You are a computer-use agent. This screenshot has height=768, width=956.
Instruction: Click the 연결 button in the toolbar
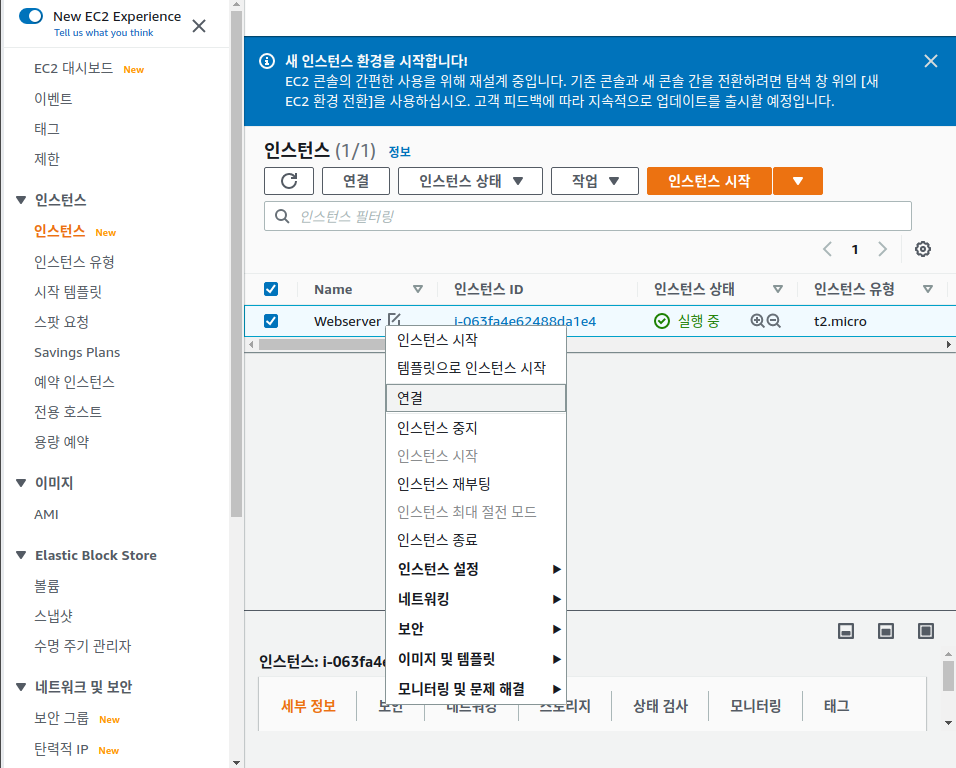(x=356, y=181)
